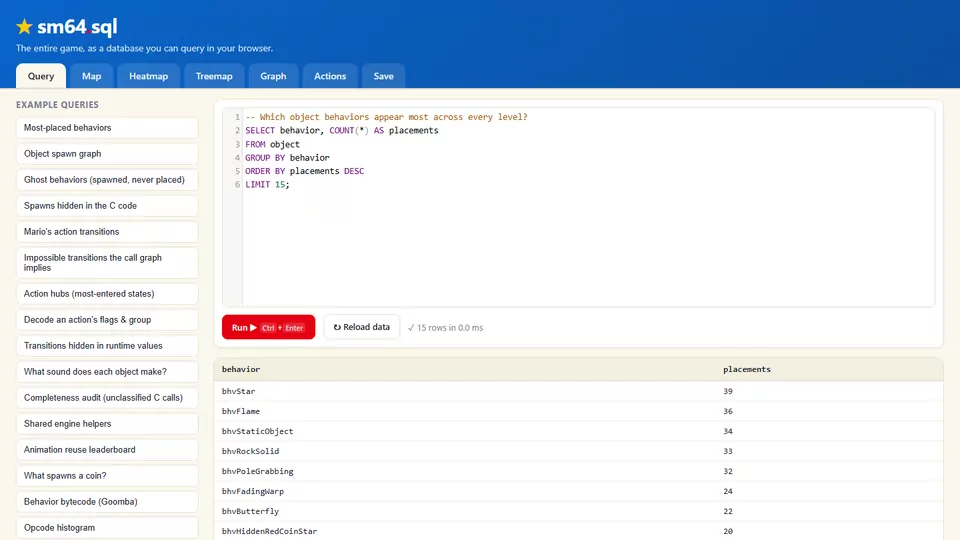Click the Reload data button

361,327
